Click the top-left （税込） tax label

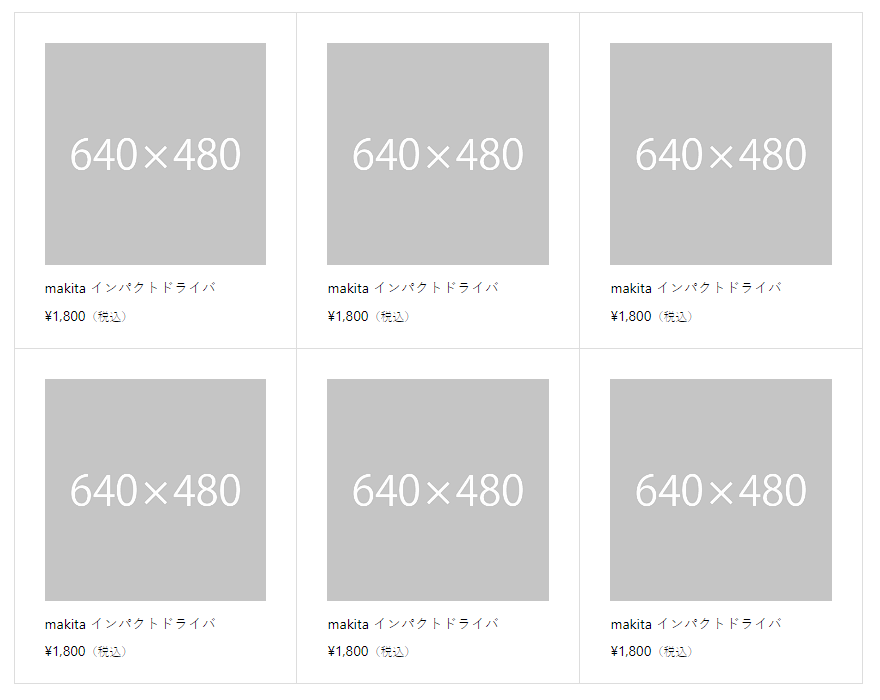click(x=109, y=317)
